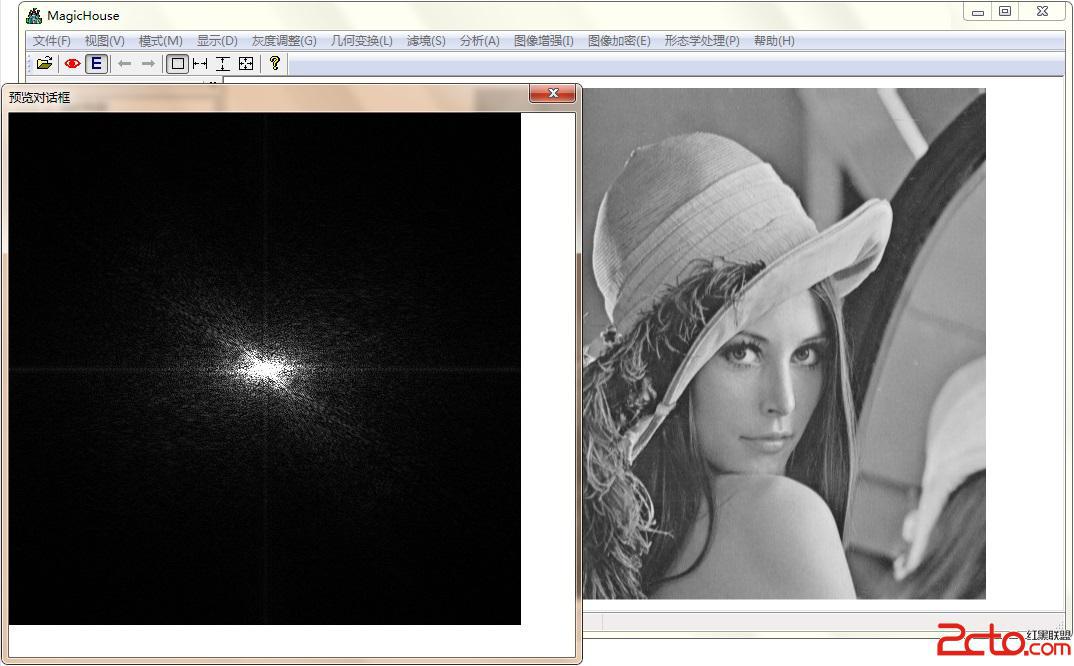The height and width of the screenshot is (666, 1074).
Task: Open the 显示(D) menu
Action: click(217, 40)
